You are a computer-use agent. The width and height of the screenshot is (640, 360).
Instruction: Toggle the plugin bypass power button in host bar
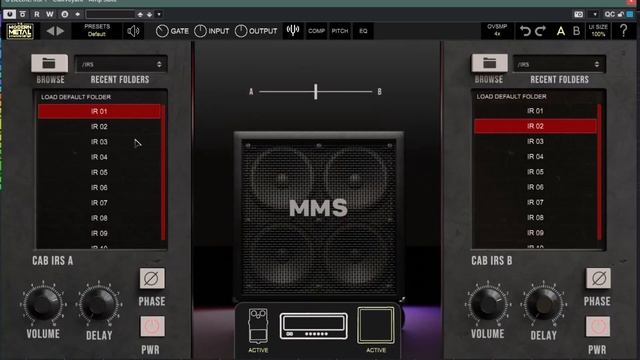(9, 14)
